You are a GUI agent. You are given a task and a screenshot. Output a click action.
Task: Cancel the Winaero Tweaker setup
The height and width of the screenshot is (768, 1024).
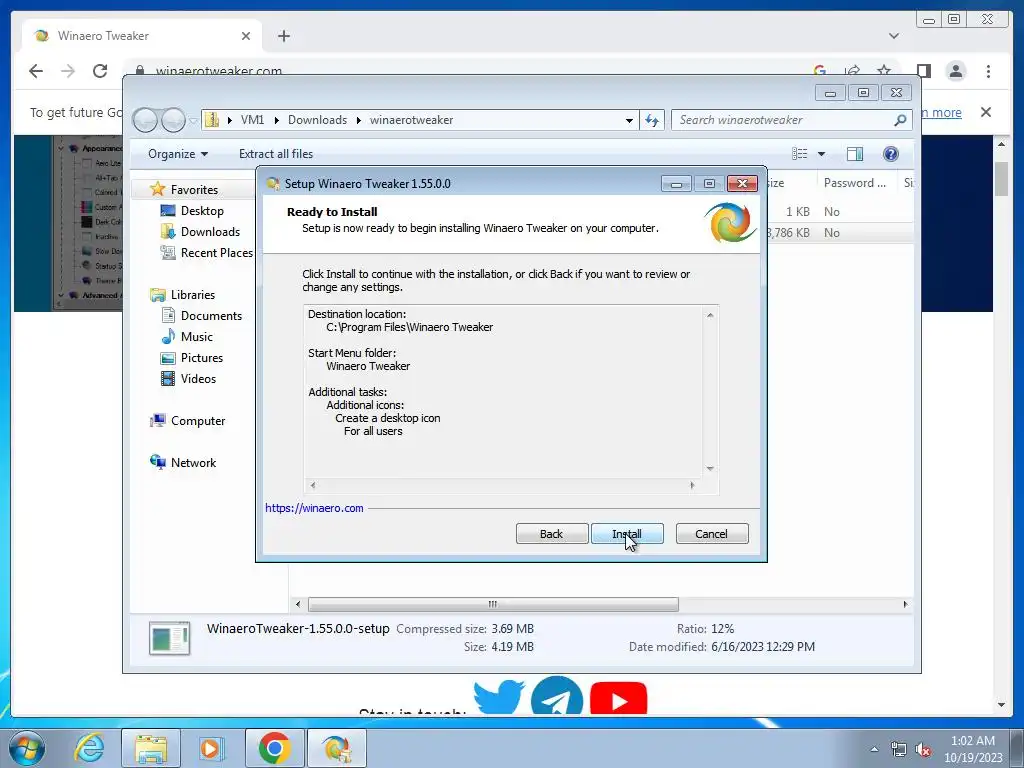coord(712,534)
